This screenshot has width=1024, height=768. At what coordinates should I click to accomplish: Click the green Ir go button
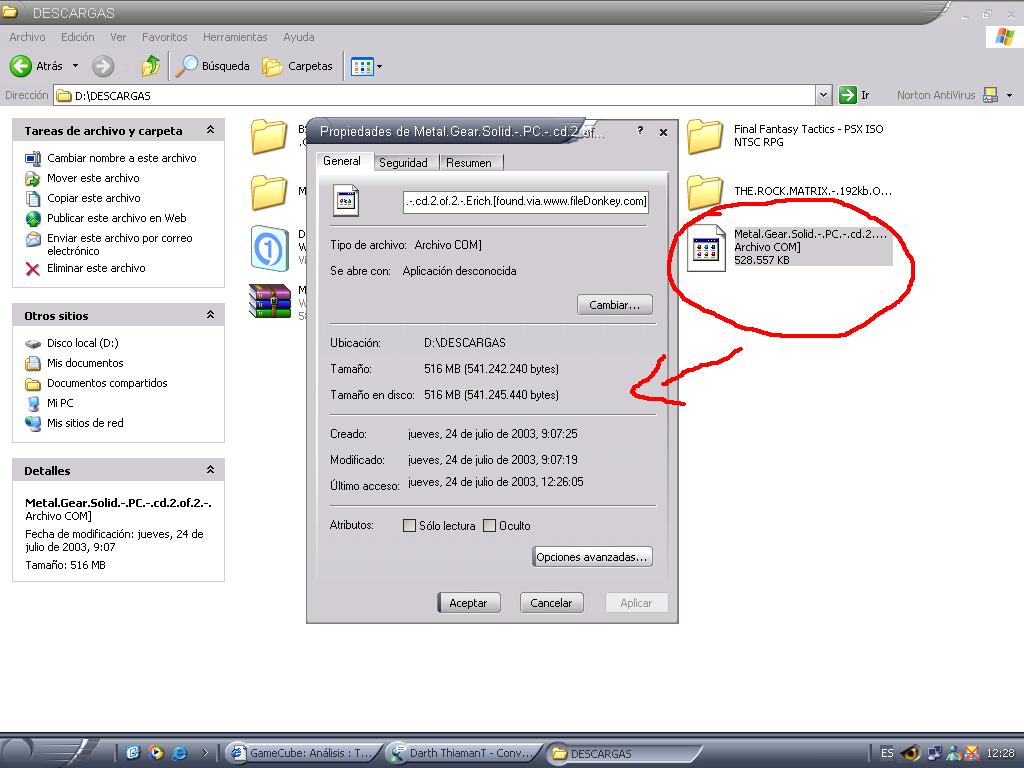[854, 95]
